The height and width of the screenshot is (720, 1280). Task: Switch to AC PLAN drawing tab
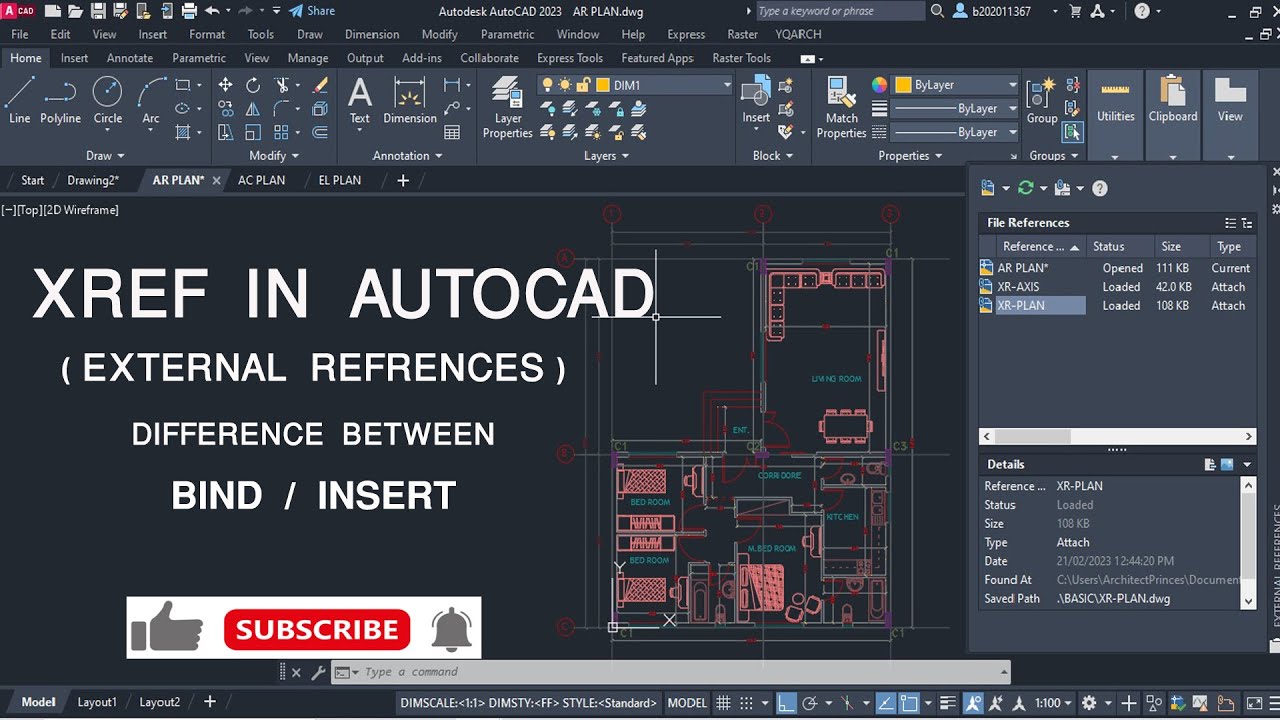(x=261, y=180)
